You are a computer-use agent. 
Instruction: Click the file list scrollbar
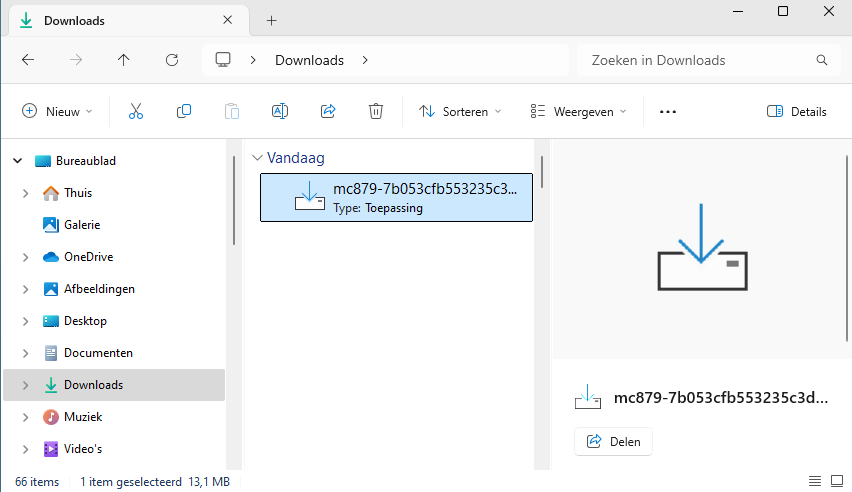click(x=542, y=172)
